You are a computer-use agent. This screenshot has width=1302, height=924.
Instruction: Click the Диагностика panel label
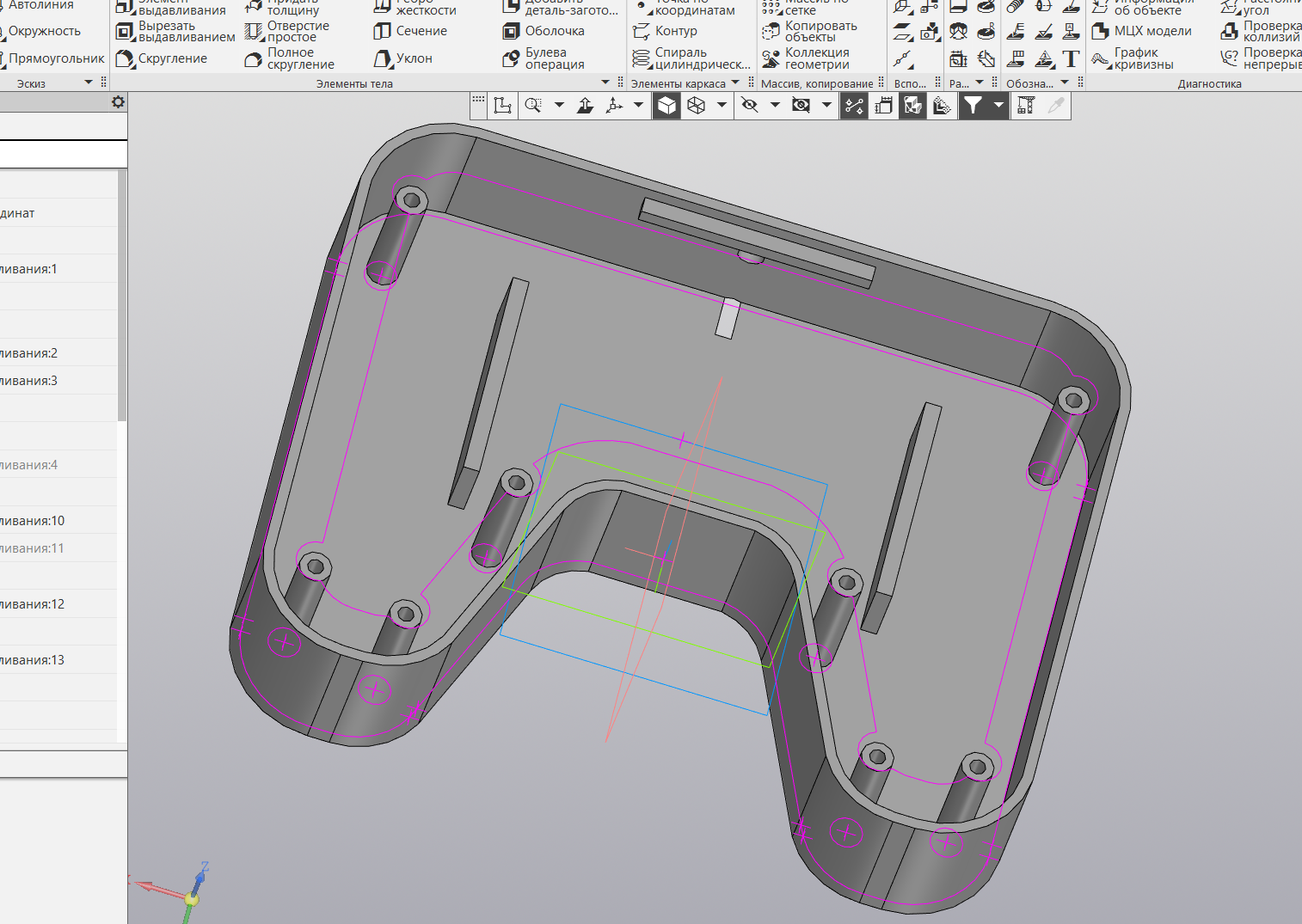click(x=1209, y=83)
